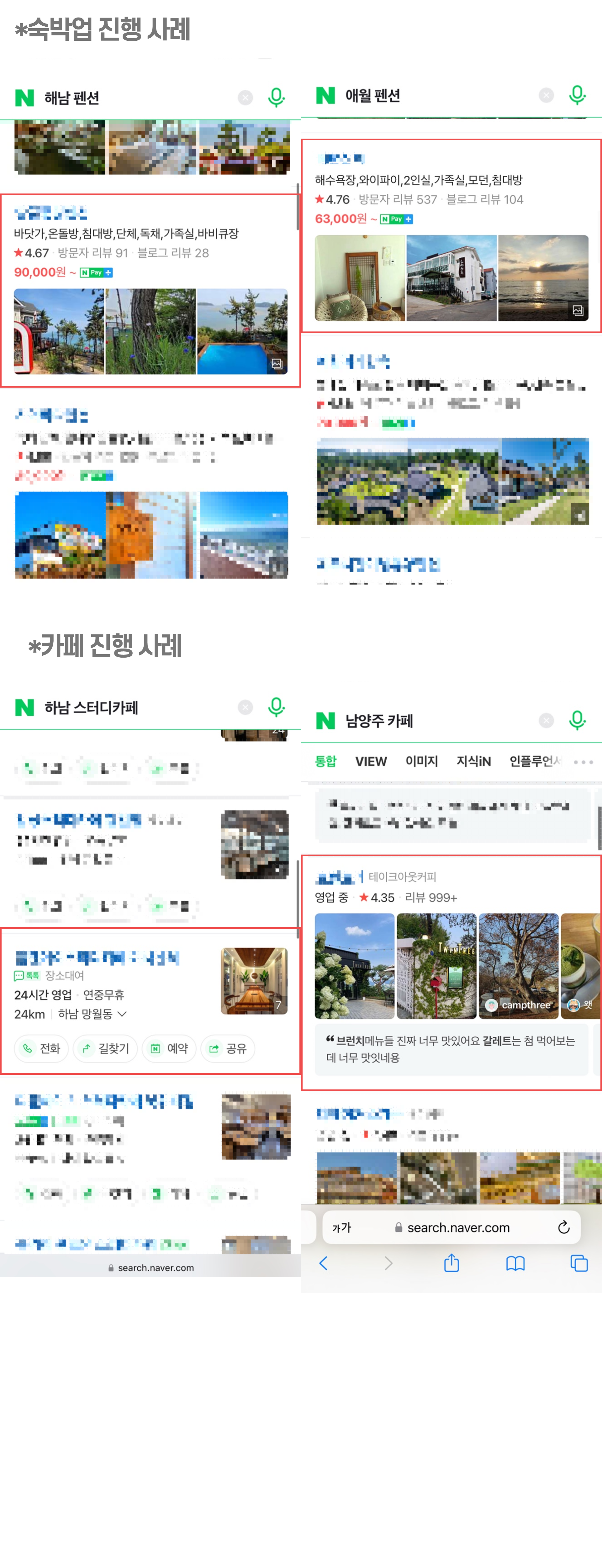Tap the microphone icon beside 해남 펜션 search
This screenshot has height=1568, width=602.
coord(276,98)
